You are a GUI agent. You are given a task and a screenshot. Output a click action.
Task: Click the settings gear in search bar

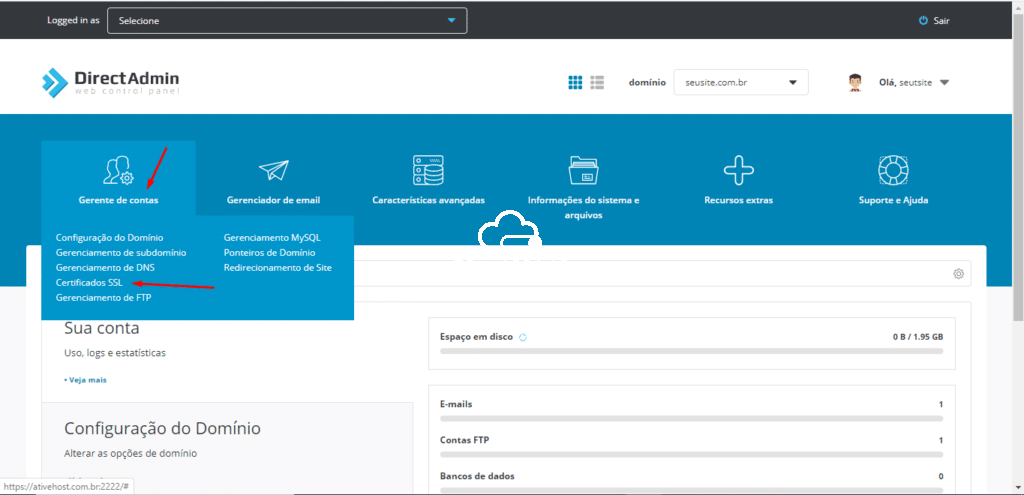pos(958,274)
